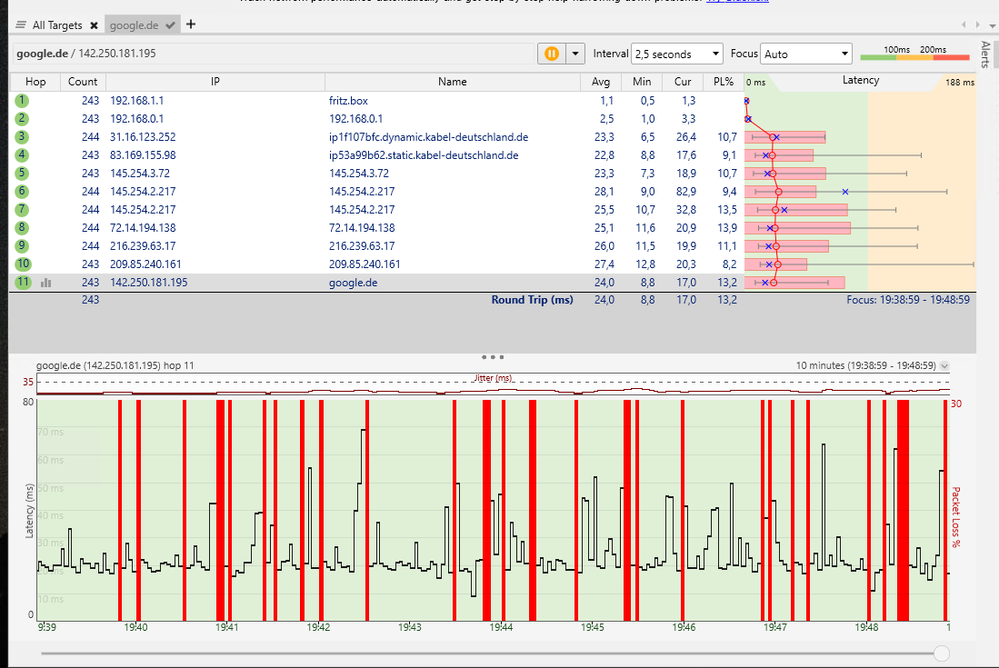The width and height of the screenshot is (999, 668).
Task: Select hop 5 green circle icon
Action: point(22,173)
